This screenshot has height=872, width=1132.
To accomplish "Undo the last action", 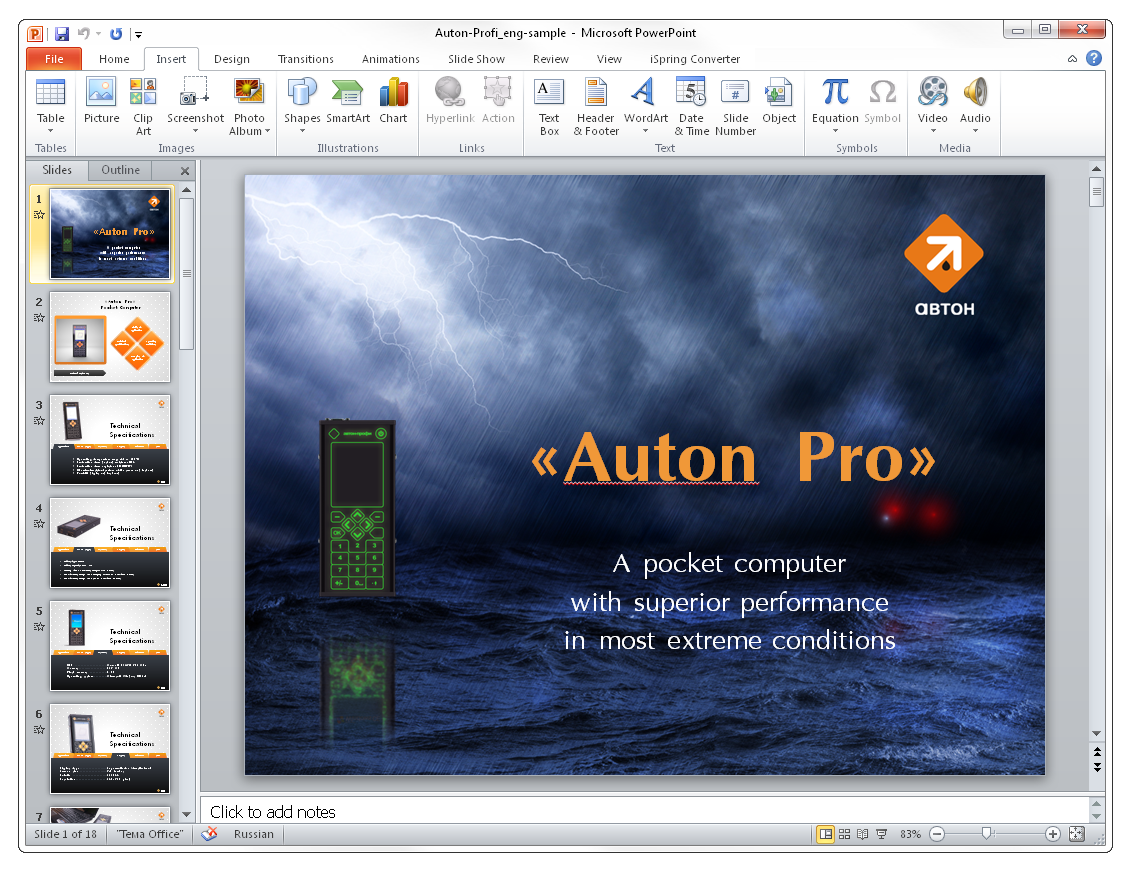I will click(x=84, y=33).
